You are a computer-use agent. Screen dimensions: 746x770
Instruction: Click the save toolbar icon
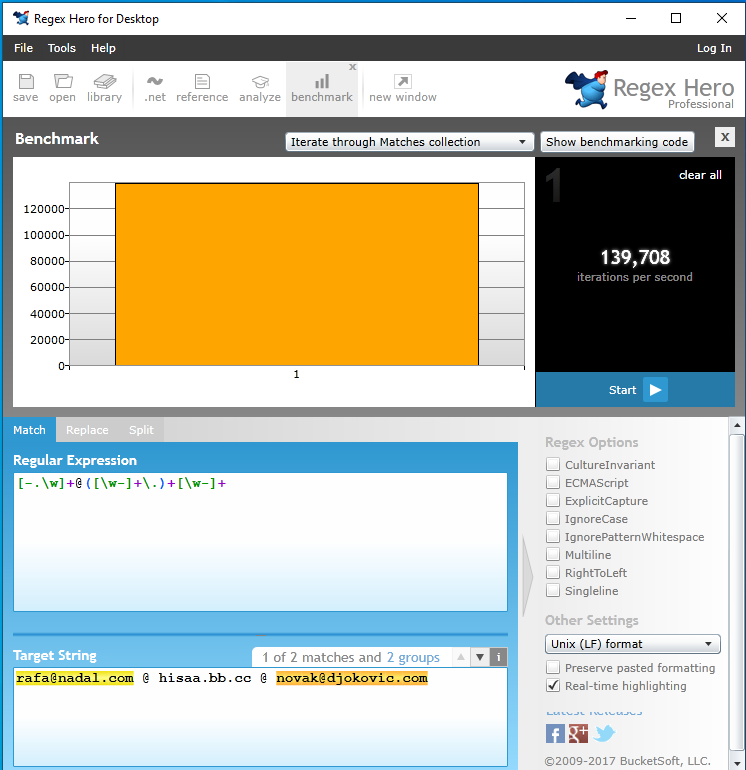[26, 88]
